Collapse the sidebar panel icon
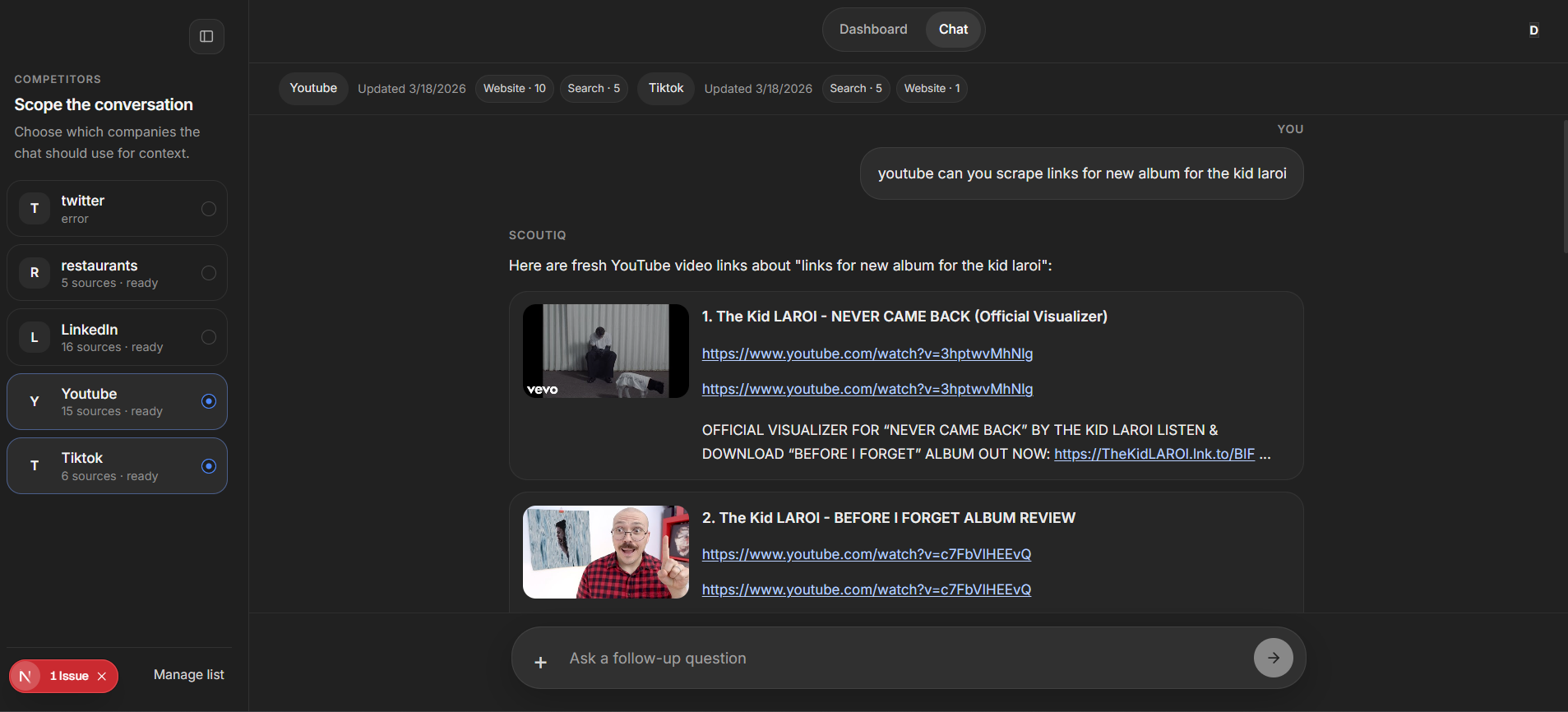 [206, 36]
